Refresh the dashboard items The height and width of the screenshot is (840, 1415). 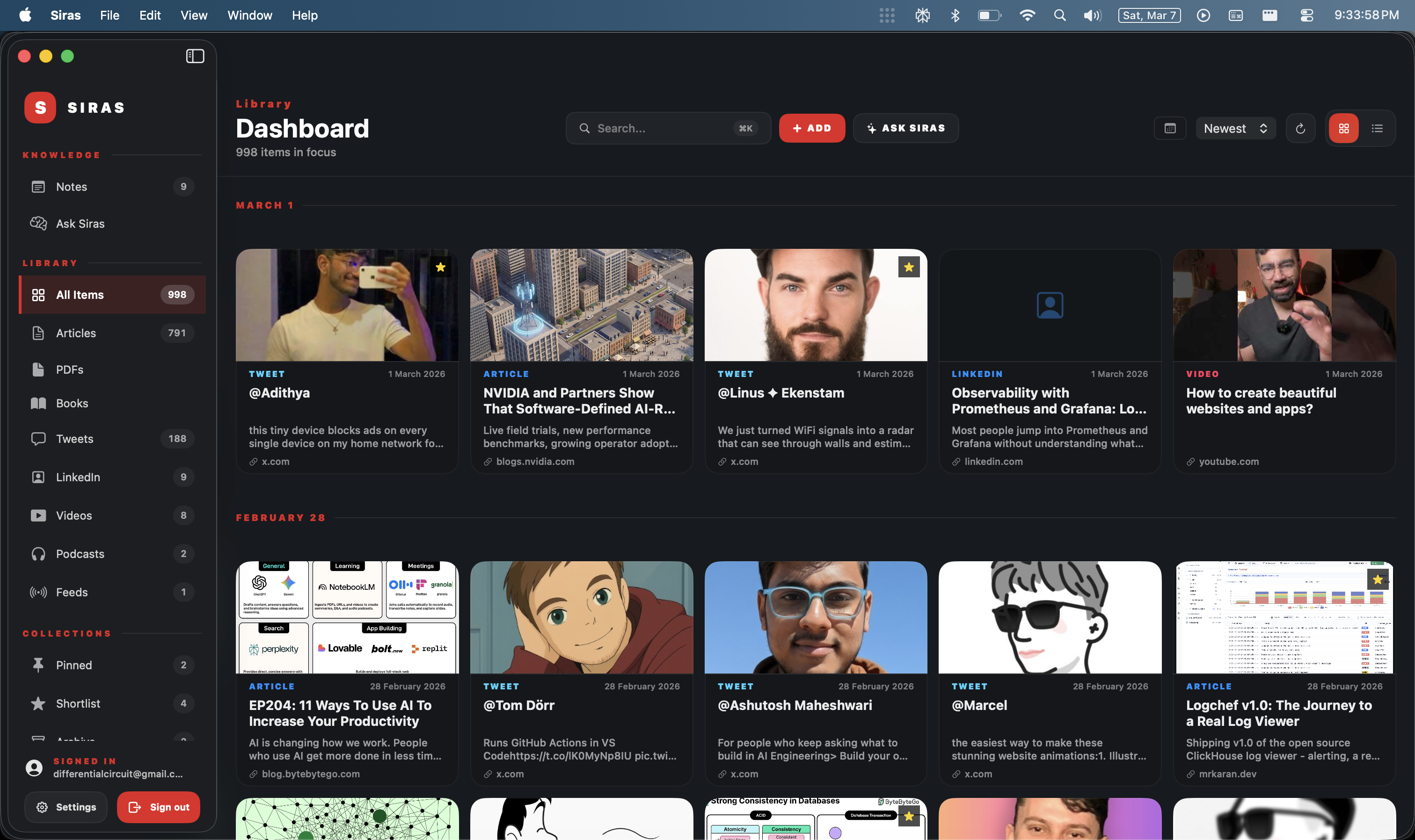[x=1301, y=128]
